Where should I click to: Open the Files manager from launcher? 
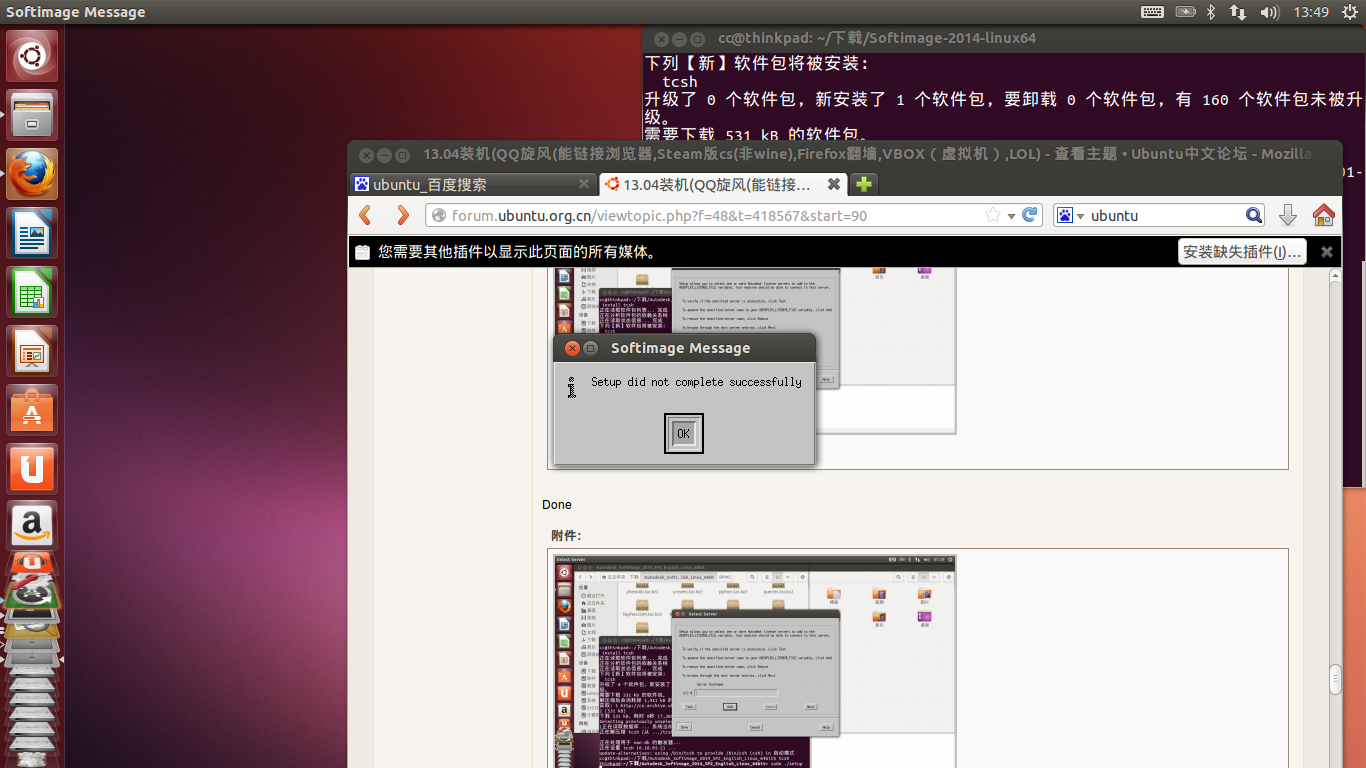tap(32, 115)
